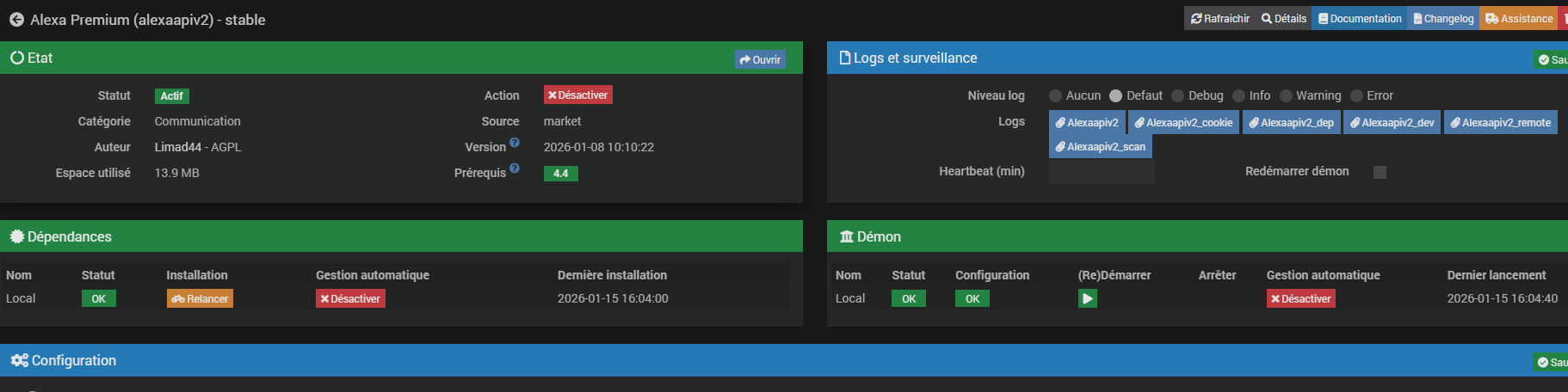Click Désactiver next to Action
The width and height of the screenshot is (1568, 392).
[x=577, y=95]
